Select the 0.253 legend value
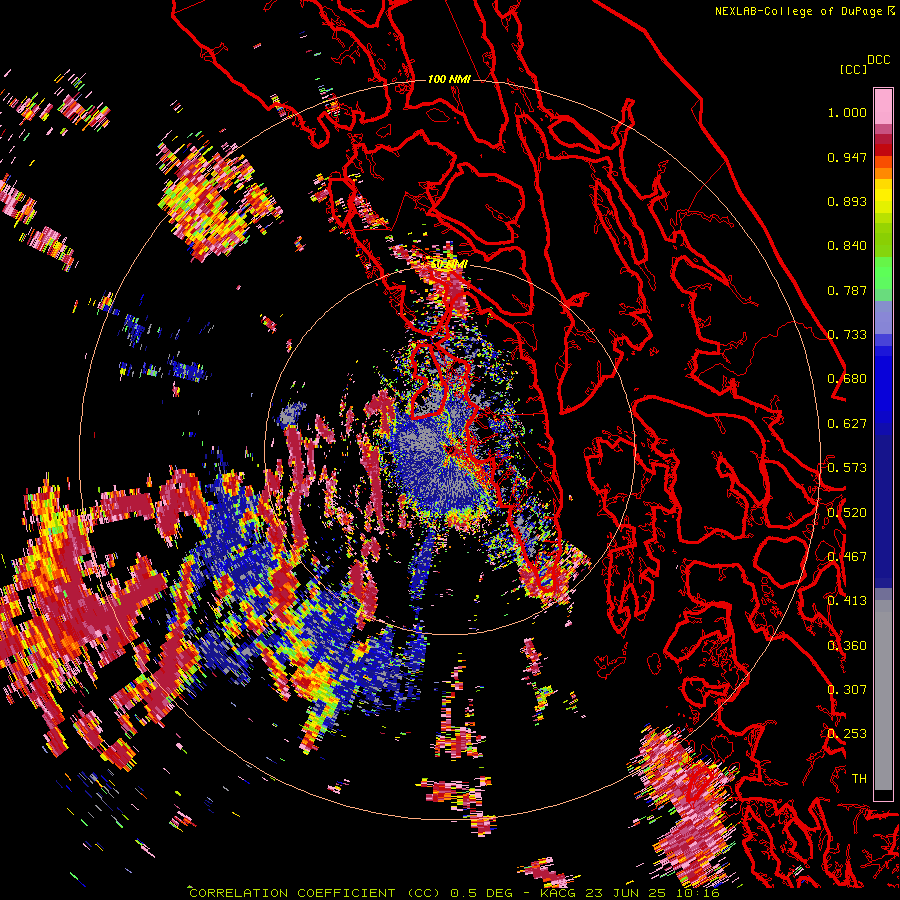The image size is (900, 900). coord(847,734)
